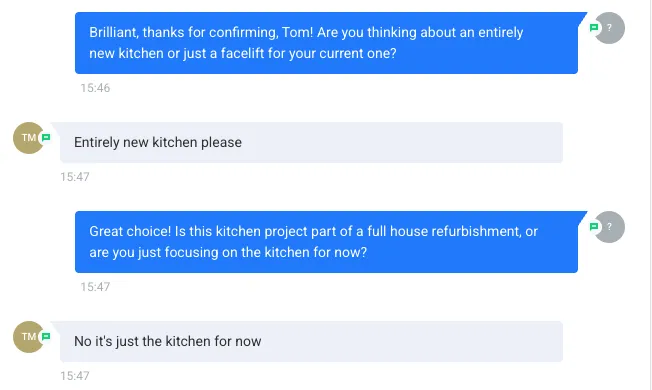652x390 pixels.
Task: Open the gray question-mark avatar next to the 'Great choice!' message
Action: [x=609, y=227]
